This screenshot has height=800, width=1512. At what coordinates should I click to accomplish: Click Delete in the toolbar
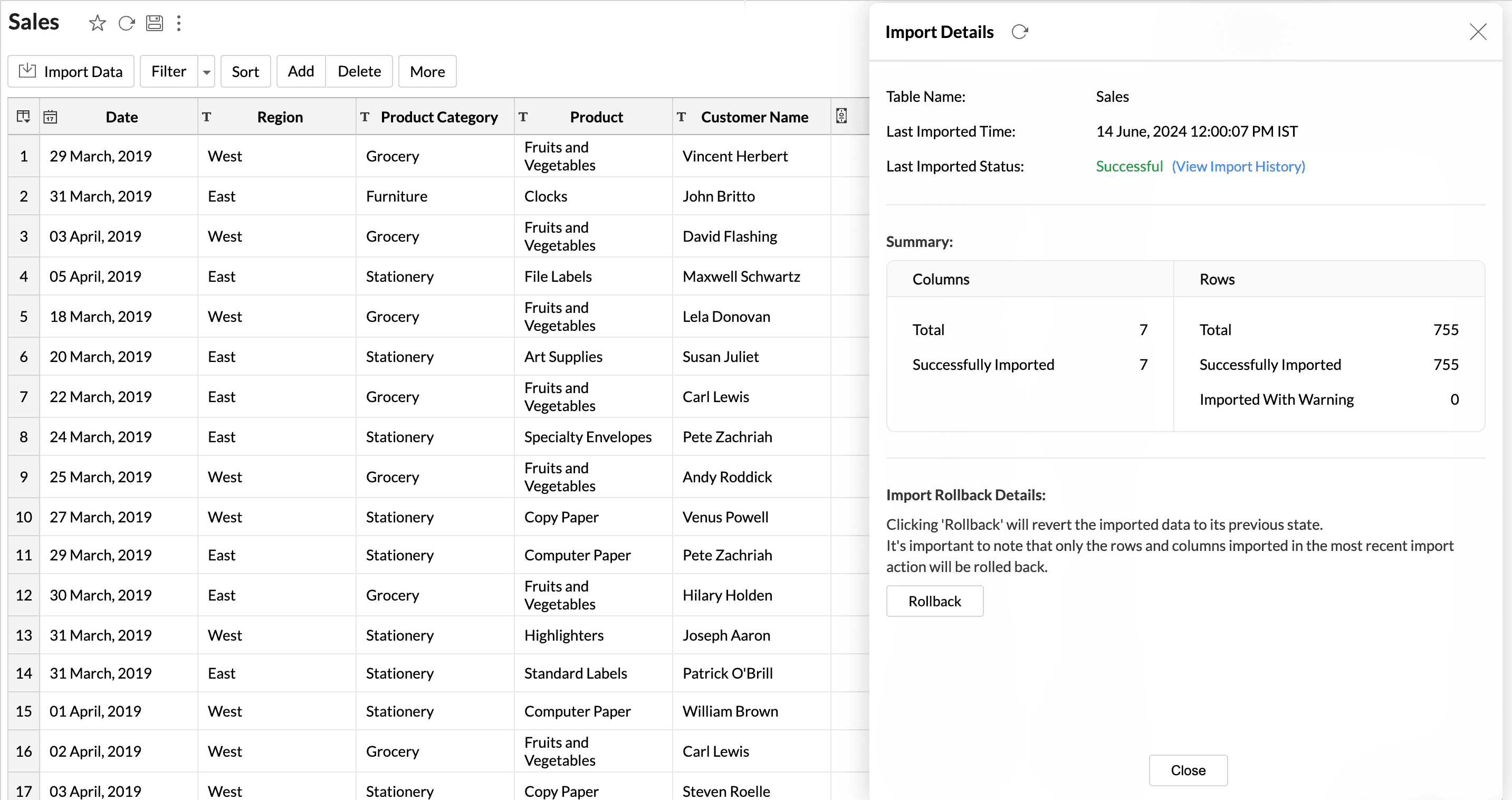click(359, 72)
